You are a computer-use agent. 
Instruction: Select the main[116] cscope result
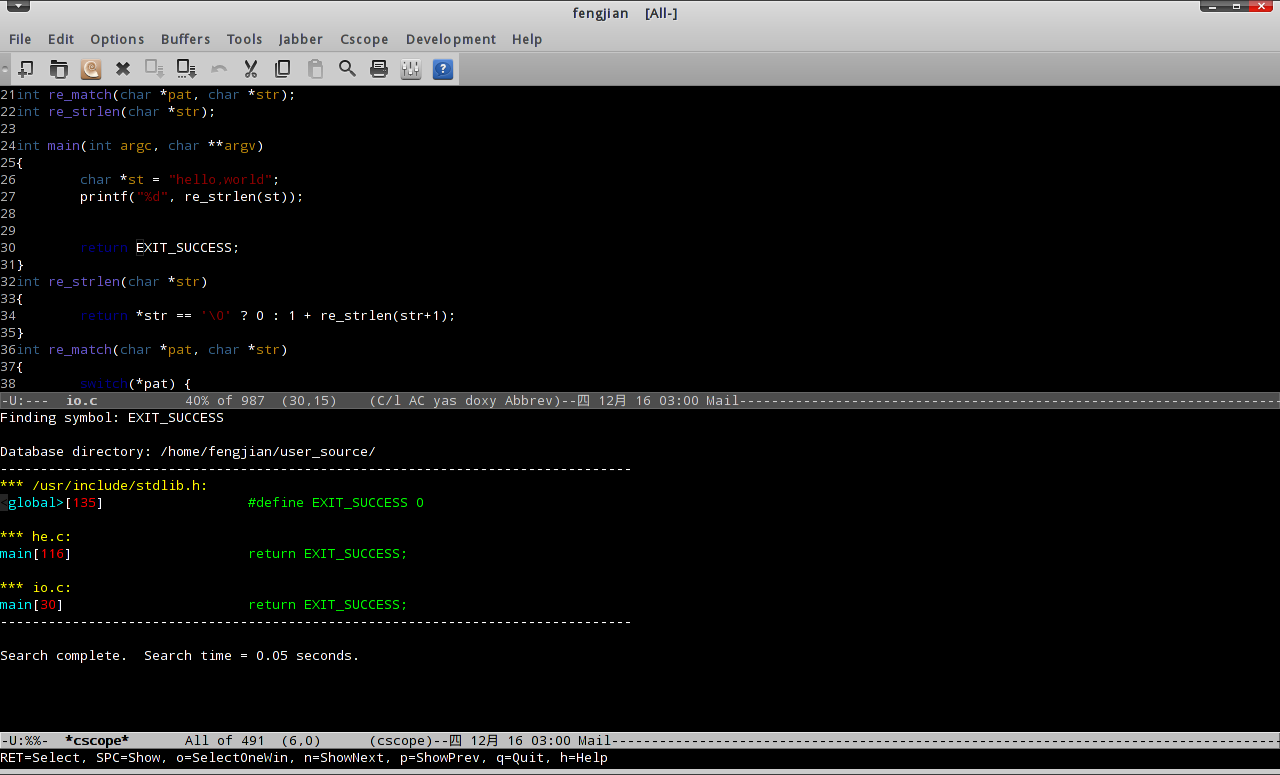(36, 553)
